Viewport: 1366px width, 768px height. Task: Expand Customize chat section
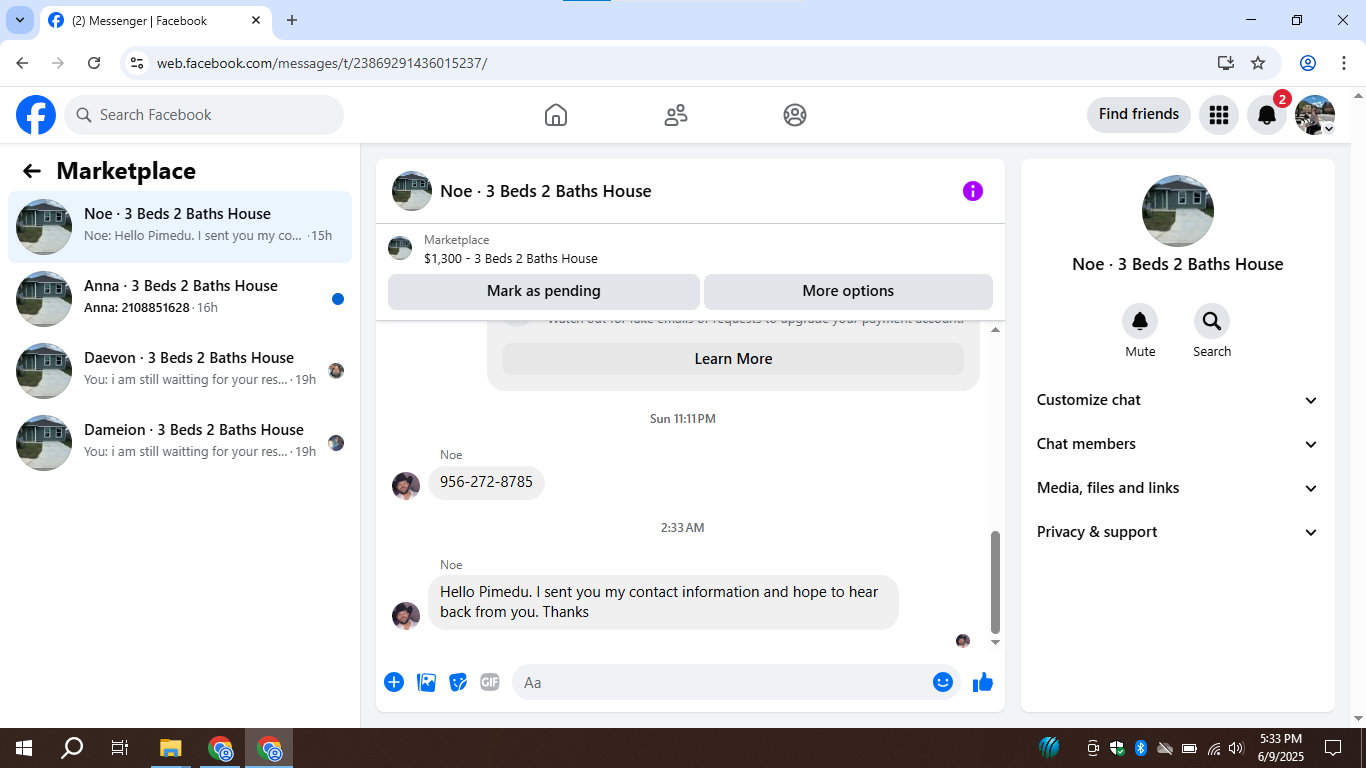tap(1178, 400)
